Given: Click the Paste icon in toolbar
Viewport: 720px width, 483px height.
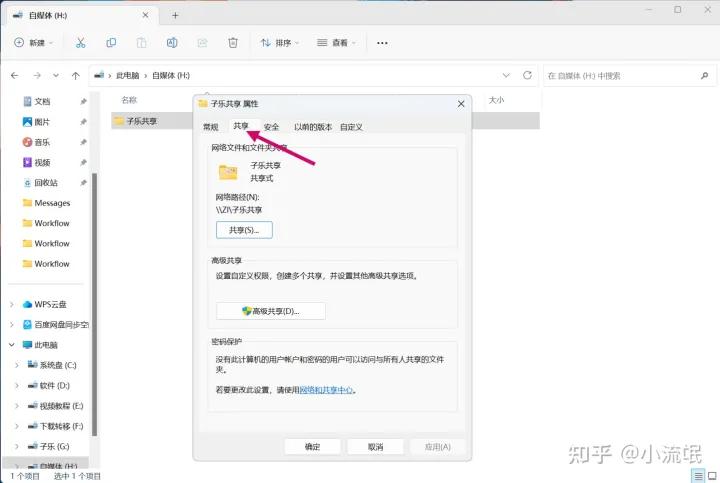Looking at the screenshot, I should 141,43.
